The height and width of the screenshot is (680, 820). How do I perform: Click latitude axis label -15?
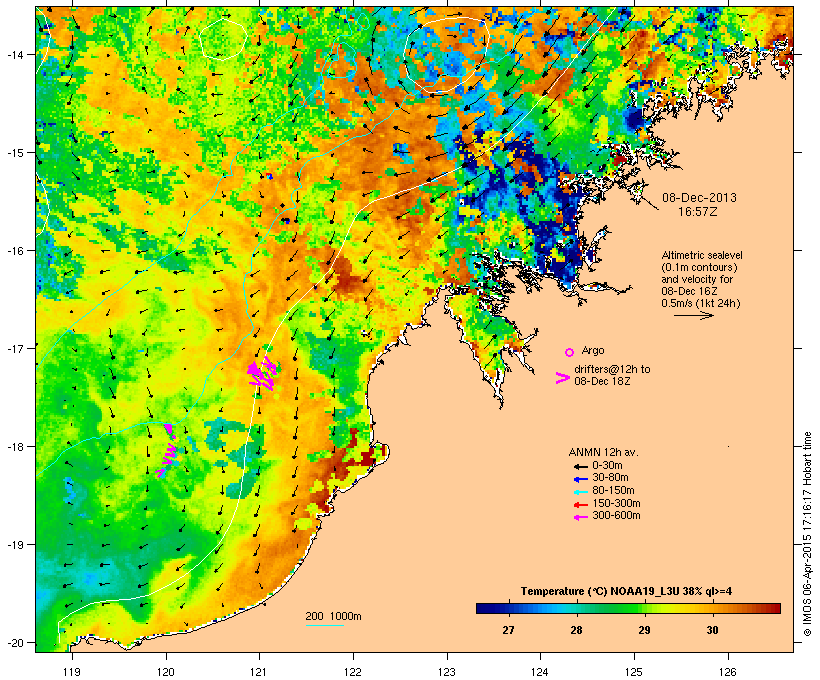click(x=14, y=153)
